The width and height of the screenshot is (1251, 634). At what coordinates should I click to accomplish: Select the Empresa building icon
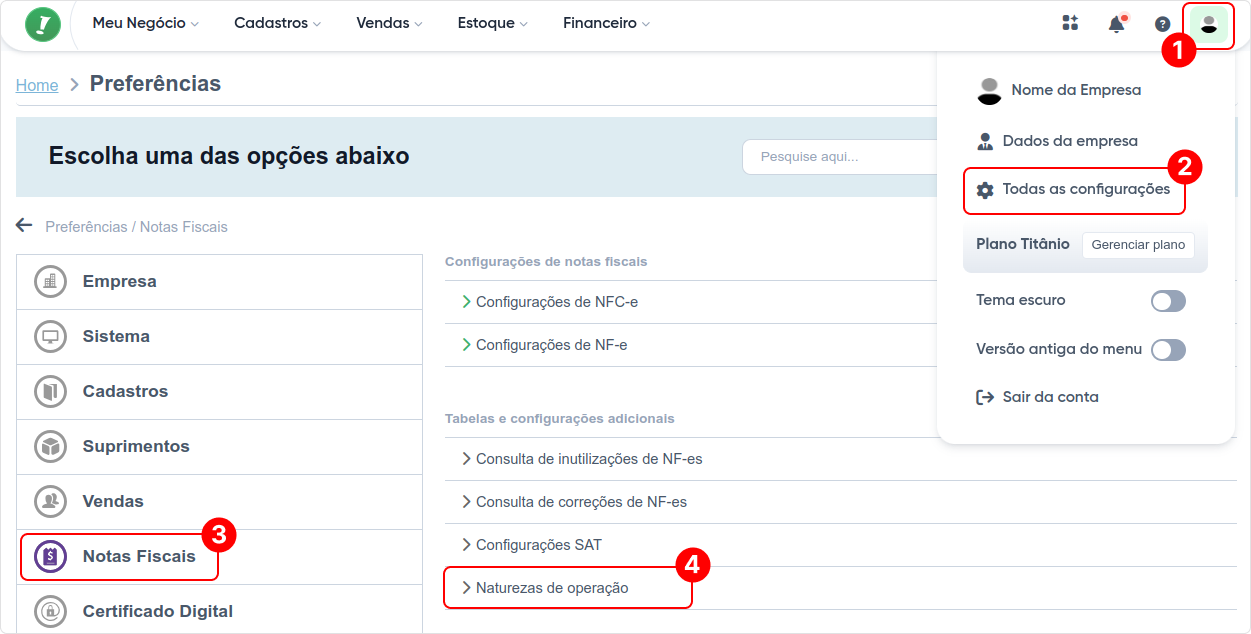51,282
